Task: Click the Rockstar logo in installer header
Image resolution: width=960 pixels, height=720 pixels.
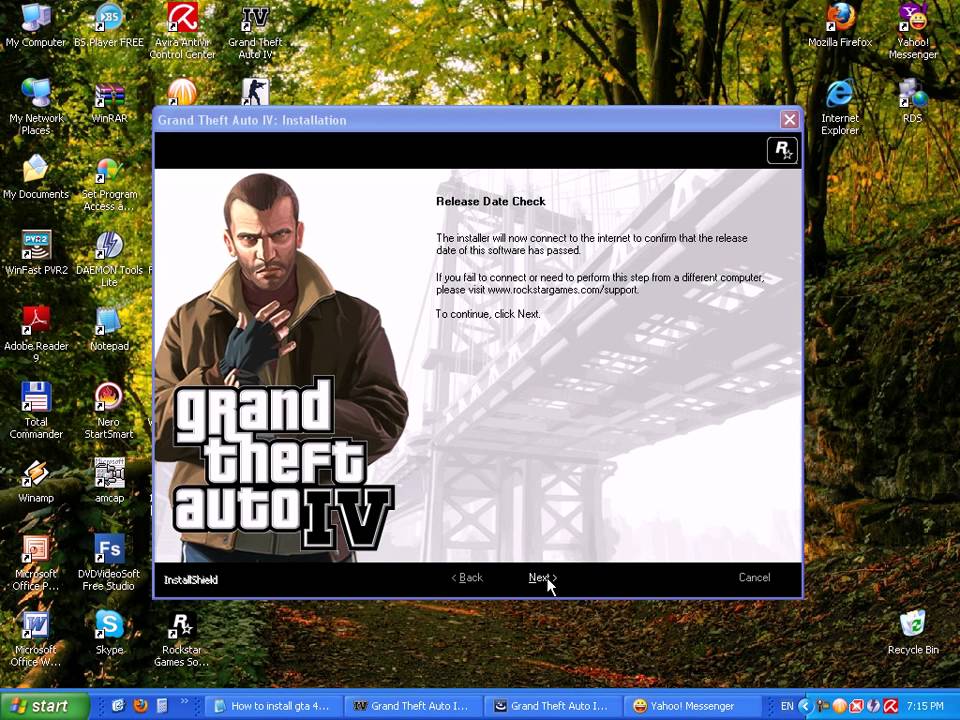Action: tap(782, 150)
